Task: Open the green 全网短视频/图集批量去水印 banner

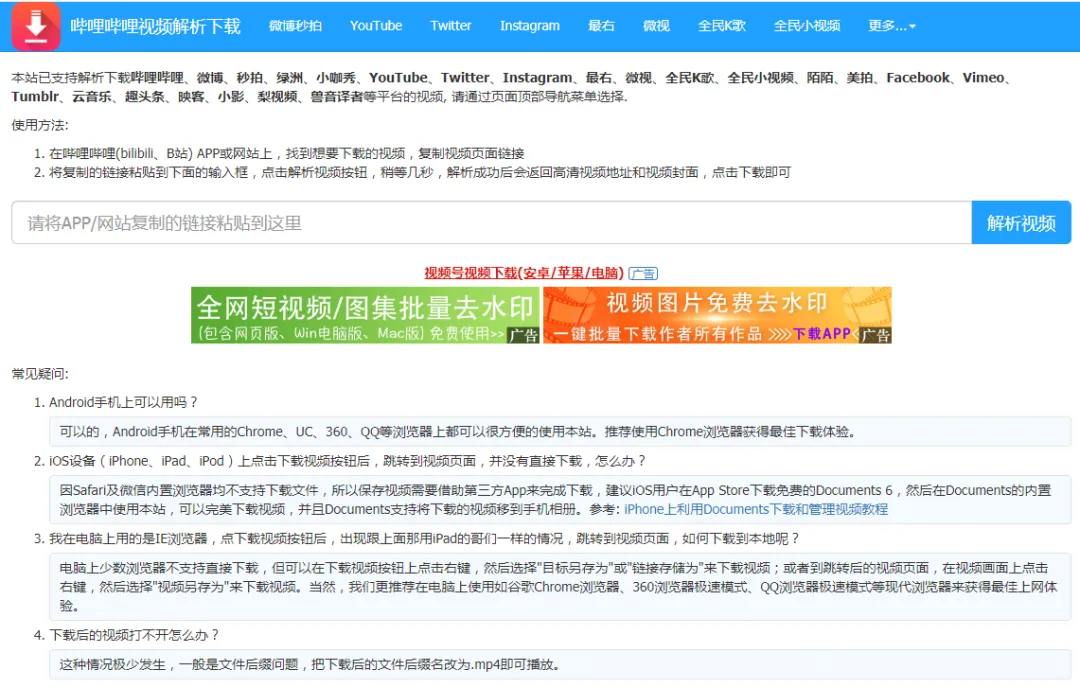Action: coord(365,315)
